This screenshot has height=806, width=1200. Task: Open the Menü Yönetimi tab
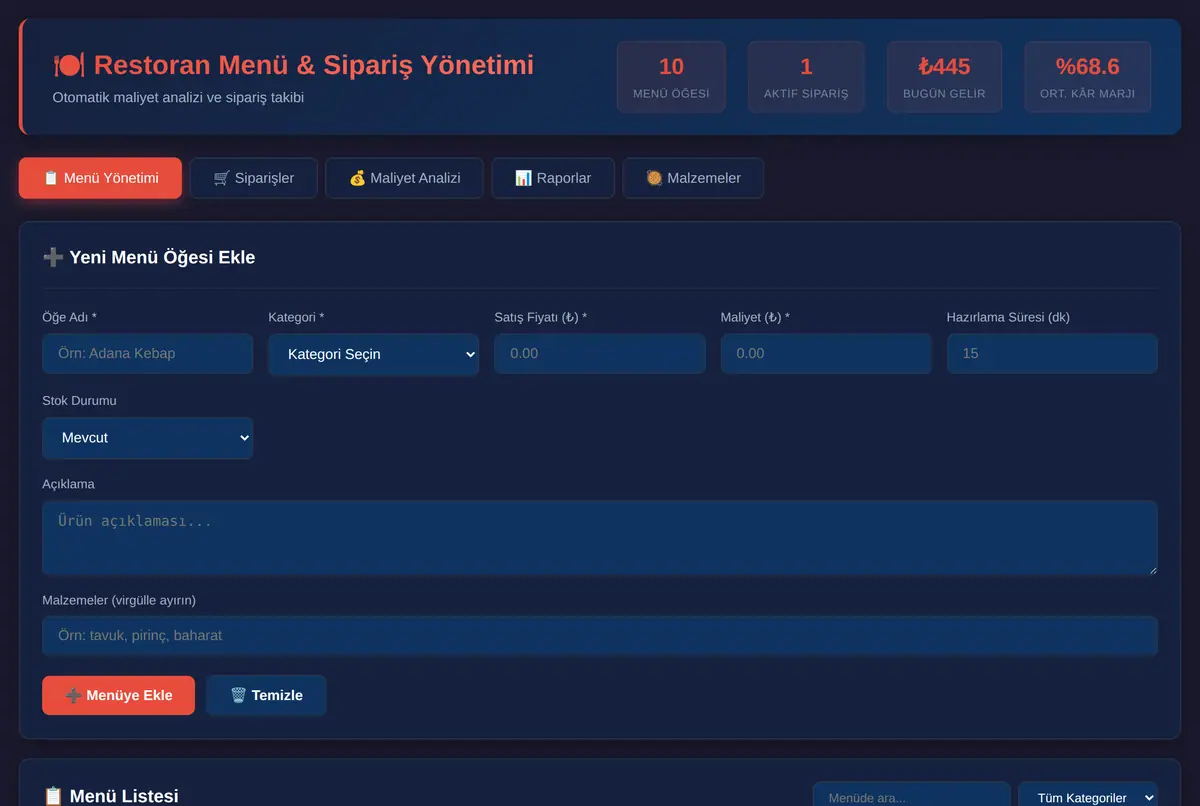(x=100, y=178)
